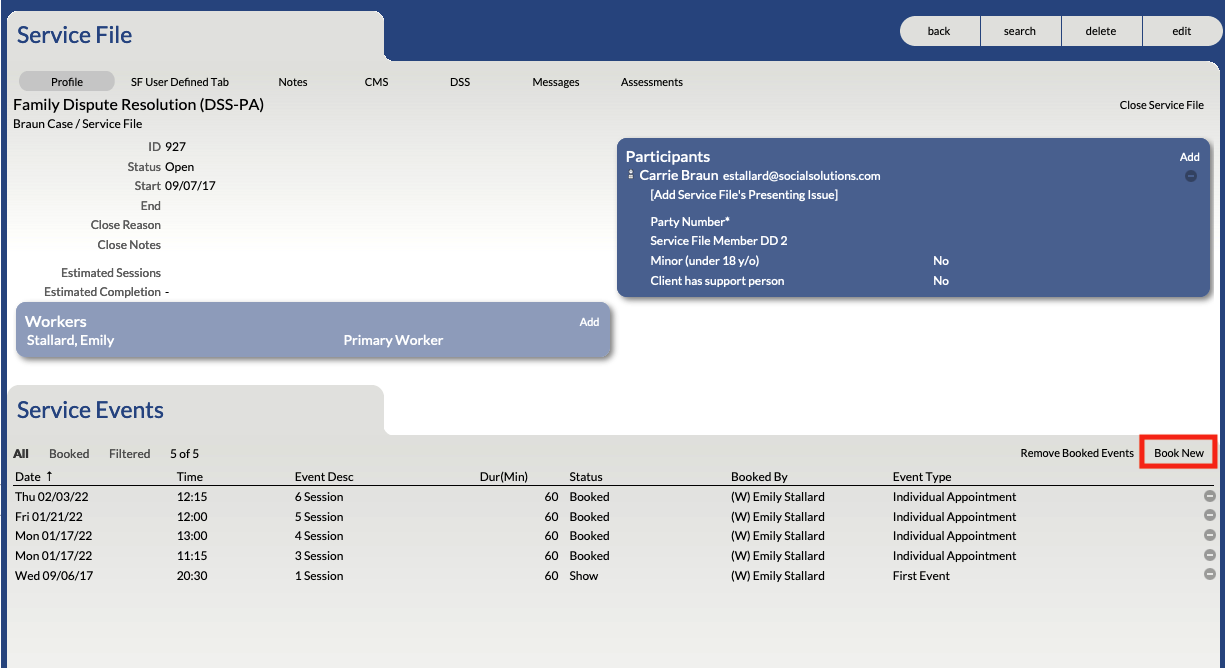
Task: Sort by Time column header
Action: 190,477
